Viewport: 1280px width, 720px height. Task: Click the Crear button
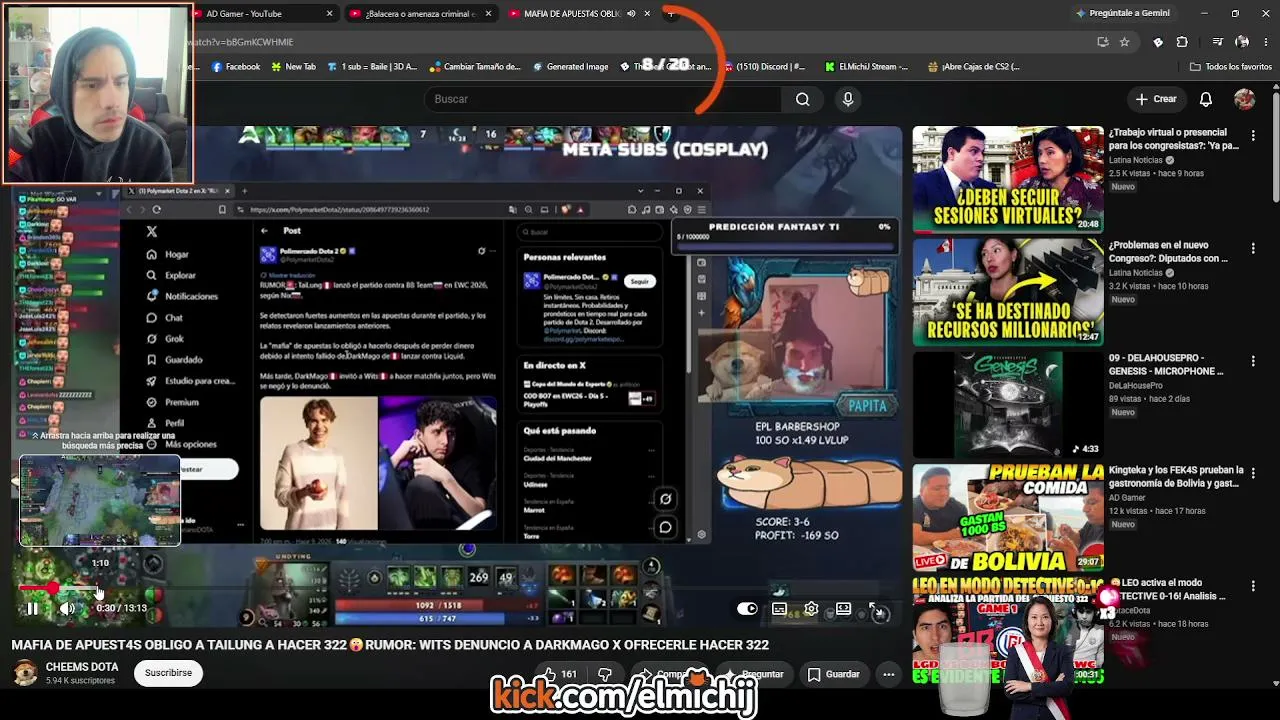point(1156,99)
